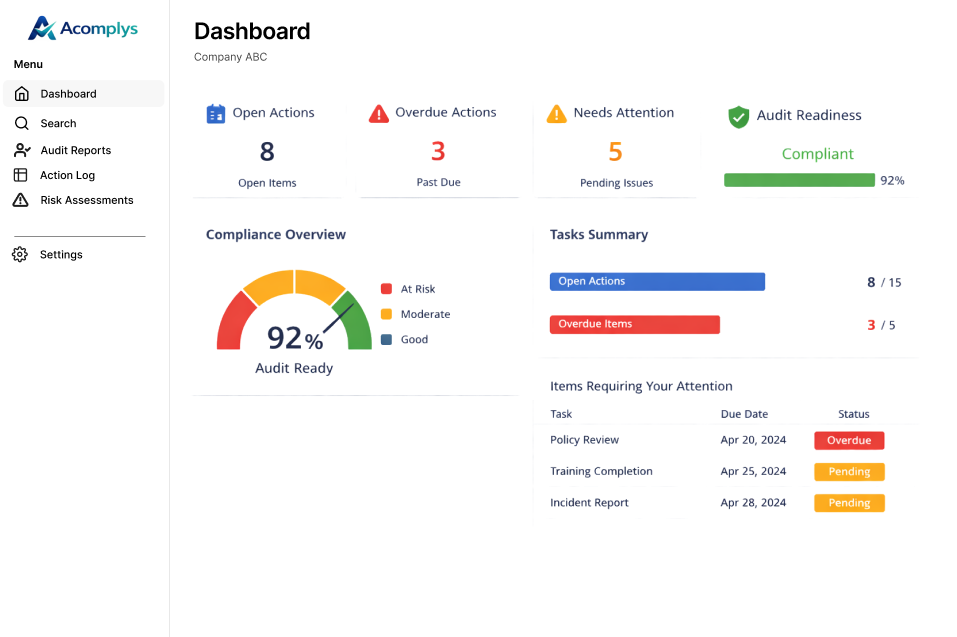
Task: Click the Apr 20, 2024 due date
Action: tap(753, 440)
